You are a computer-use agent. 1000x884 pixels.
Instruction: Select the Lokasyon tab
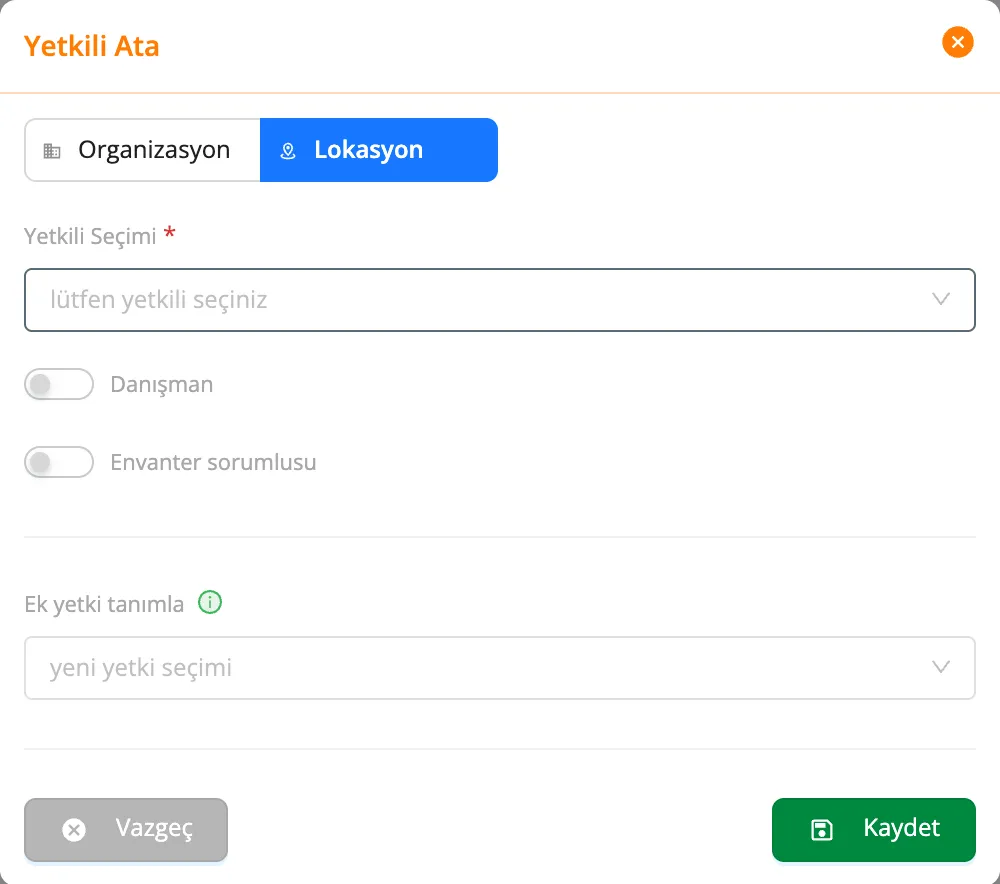click(x=379, y=150)
